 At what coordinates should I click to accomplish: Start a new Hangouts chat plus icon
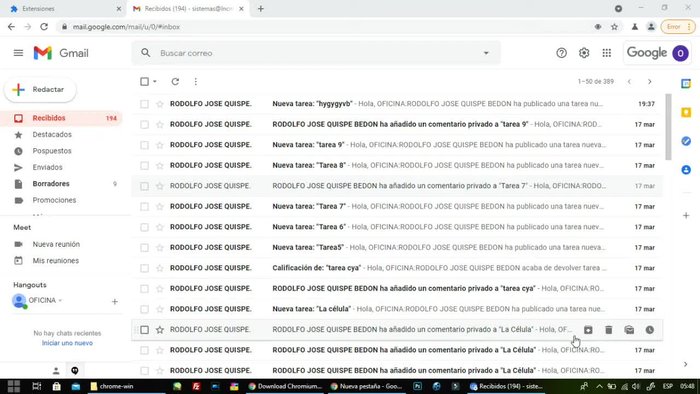[115, 302]
